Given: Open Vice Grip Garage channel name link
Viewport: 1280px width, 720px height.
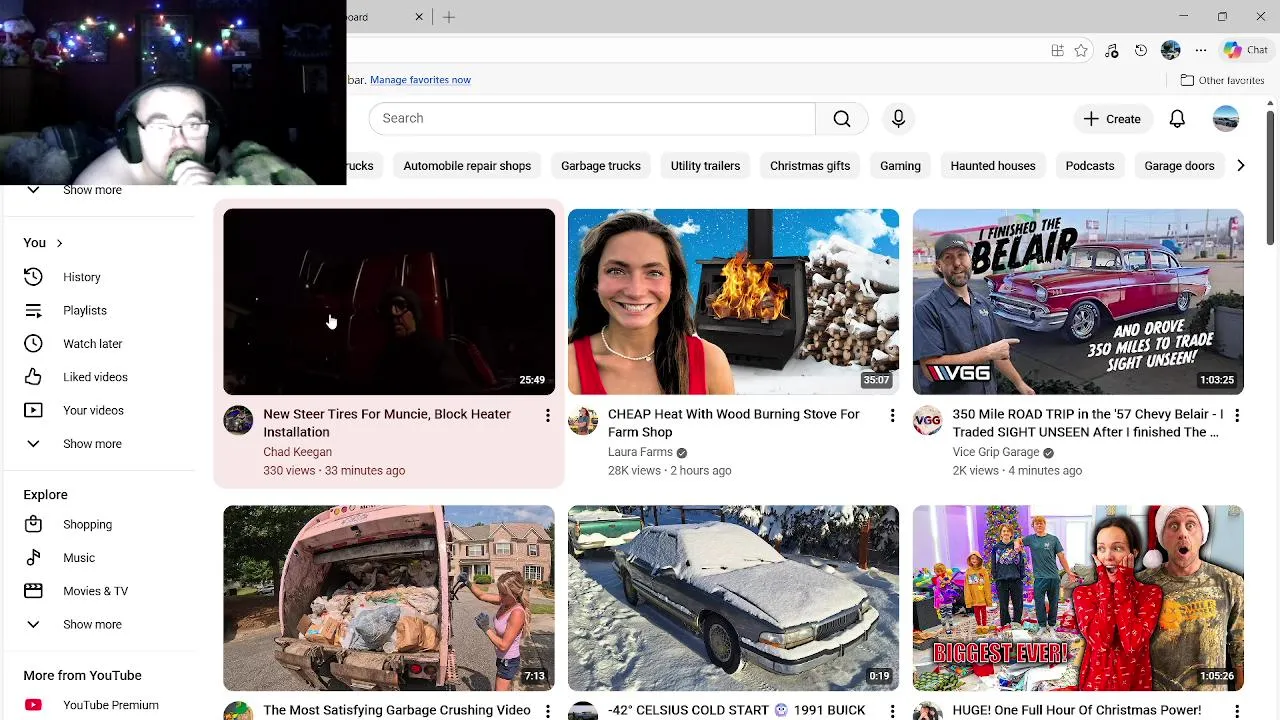Looking at the screenshot, I should coord(996,452).
